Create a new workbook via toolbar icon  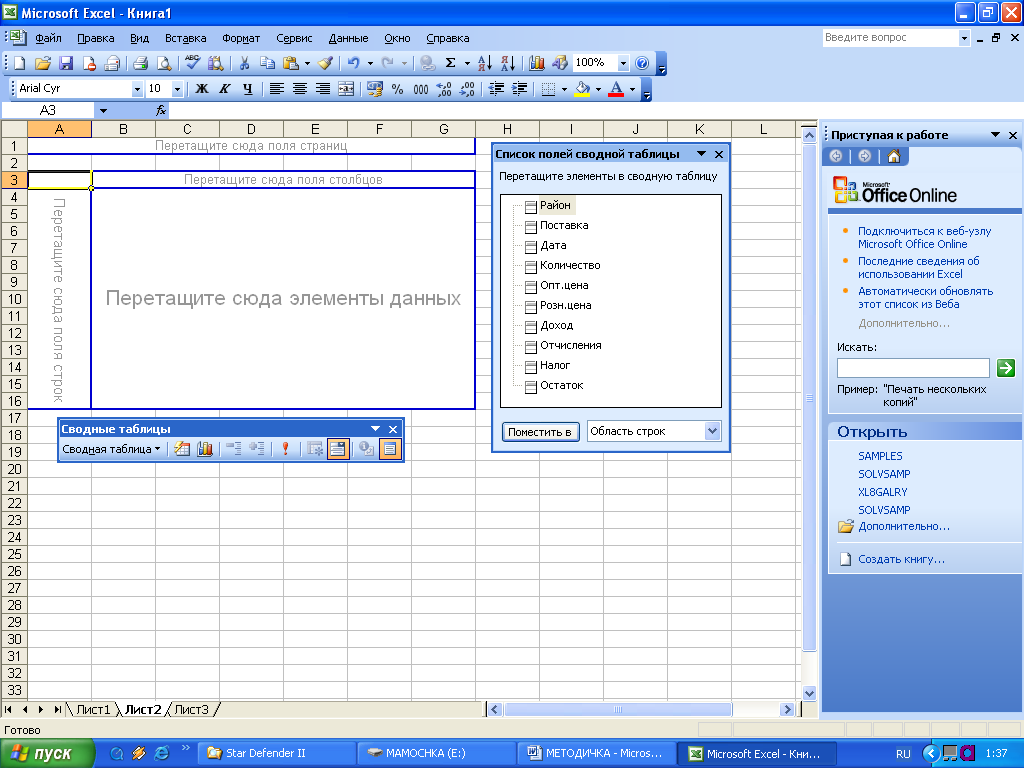[20, 63]
